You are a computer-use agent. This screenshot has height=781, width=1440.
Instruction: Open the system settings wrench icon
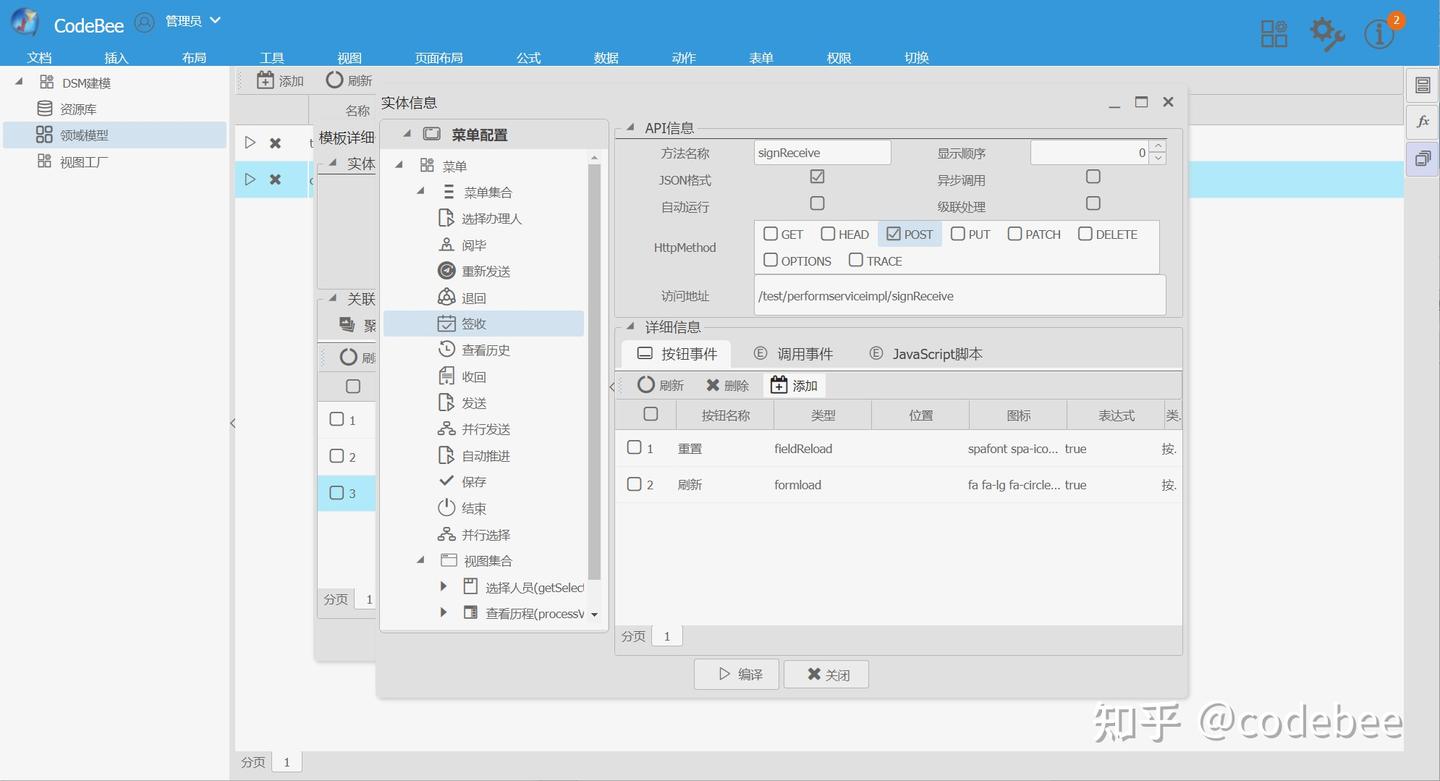[x=1325, y=33]
